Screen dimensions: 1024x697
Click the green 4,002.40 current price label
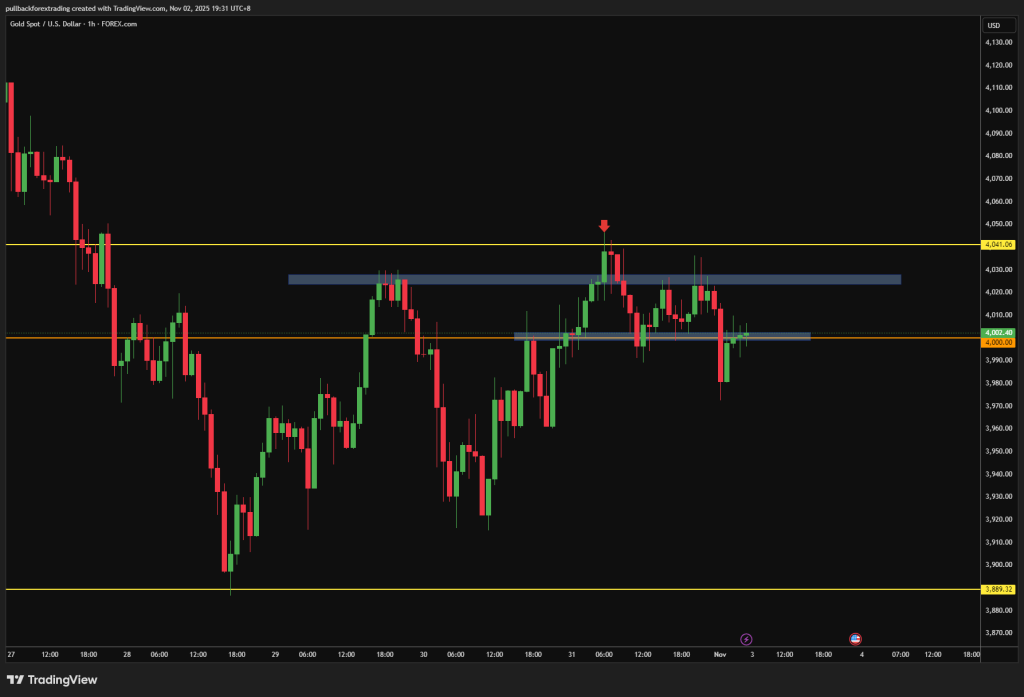(999, 332)
